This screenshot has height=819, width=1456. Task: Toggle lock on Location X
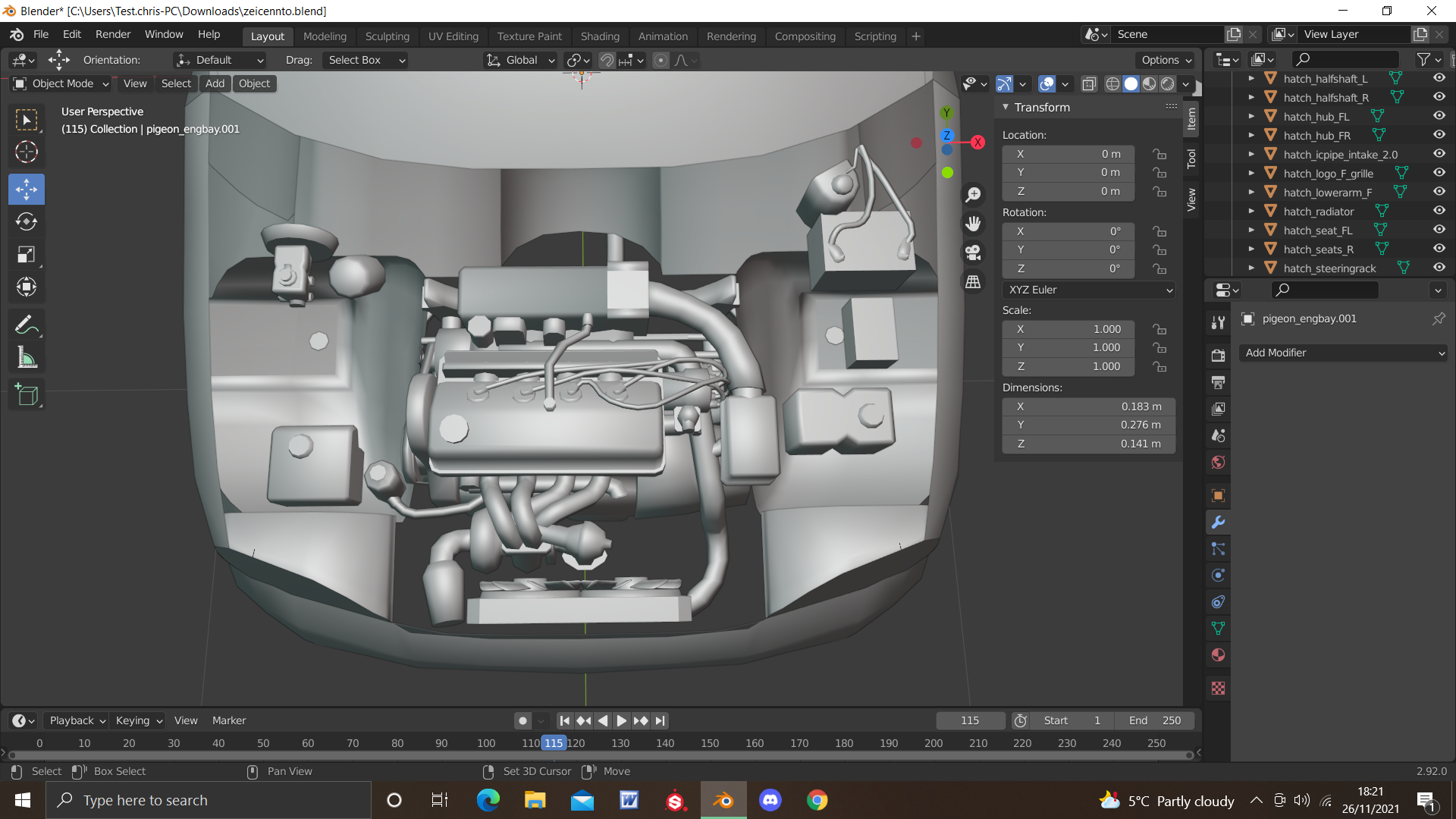(1159, 154)
